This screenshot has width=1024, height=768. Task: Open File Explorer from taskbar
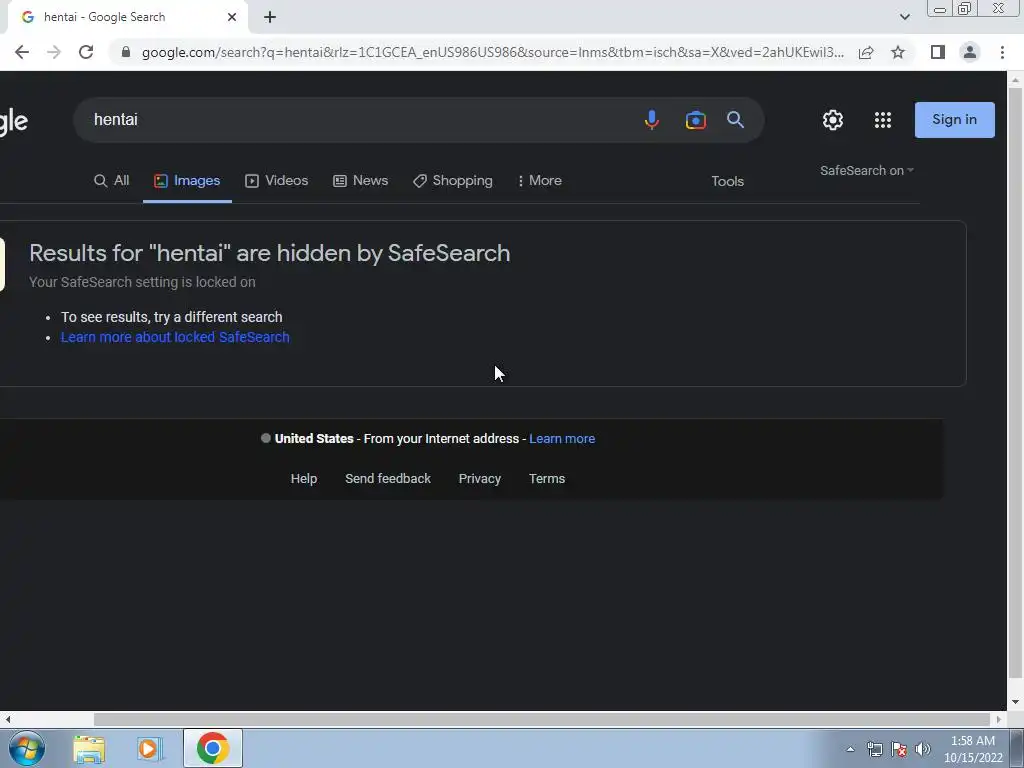click(x=89, y=748)
